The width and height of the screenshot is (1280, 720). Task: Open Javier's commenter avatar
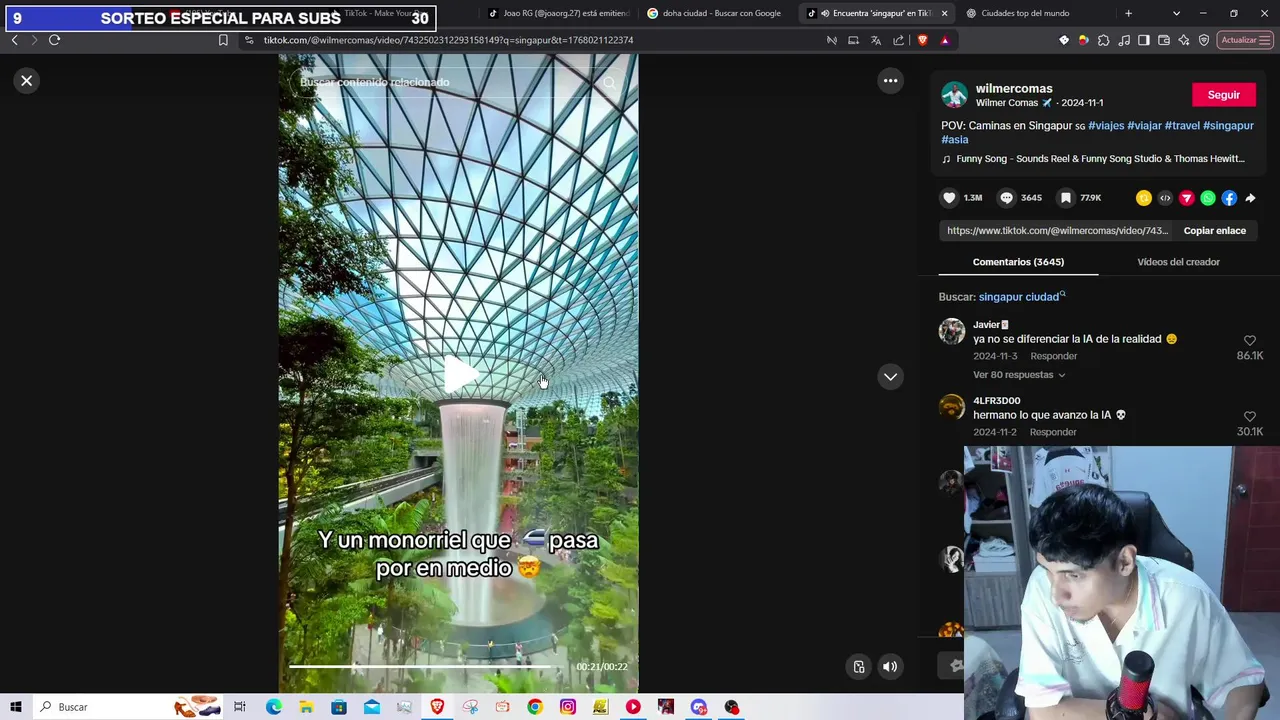click(952, 331)
